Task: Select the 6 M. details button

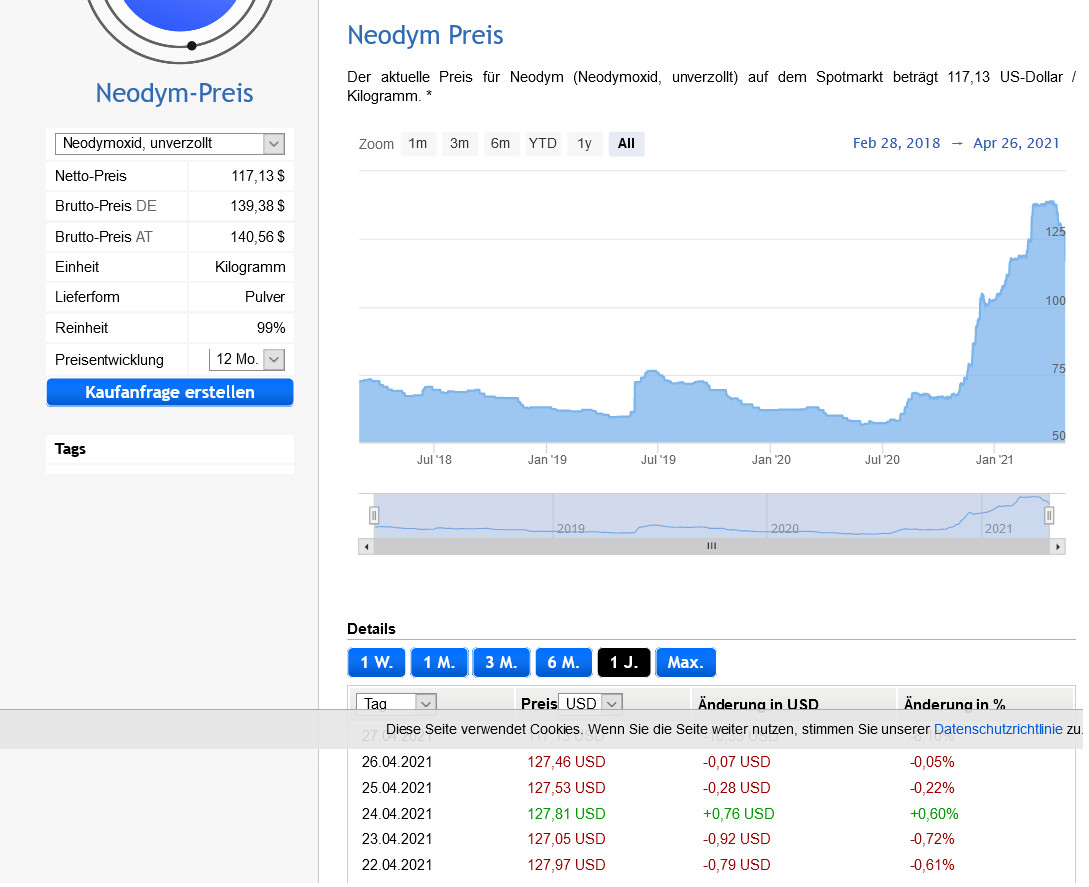Action: (x=564, y=663)
